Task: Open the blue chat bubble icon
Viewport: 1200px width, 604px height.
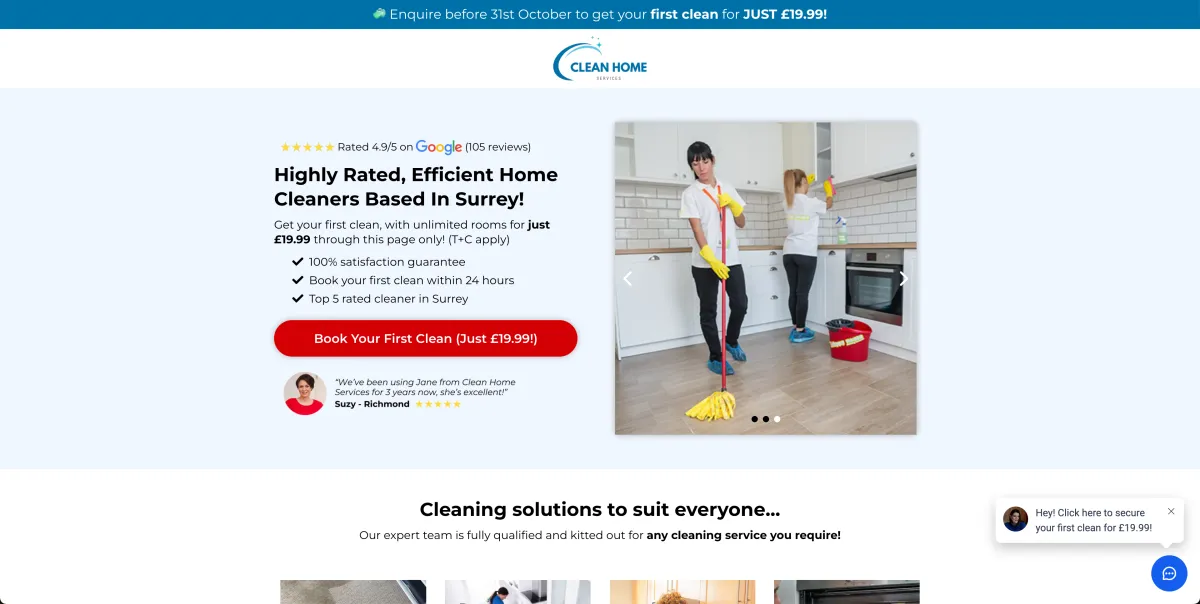Action: [x=1169, y=573]
